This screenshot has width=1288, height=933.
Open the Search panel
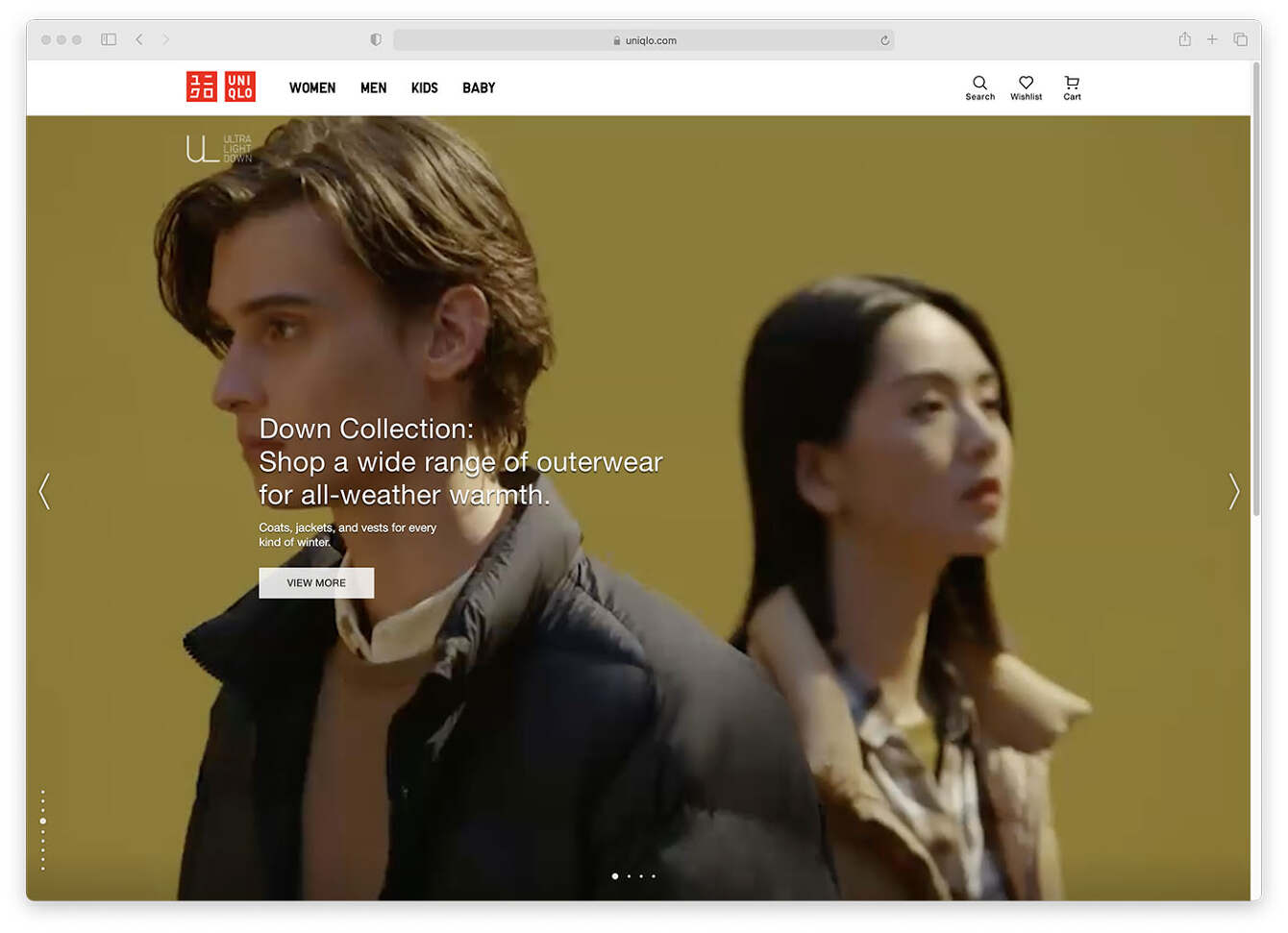coord(979,87)
